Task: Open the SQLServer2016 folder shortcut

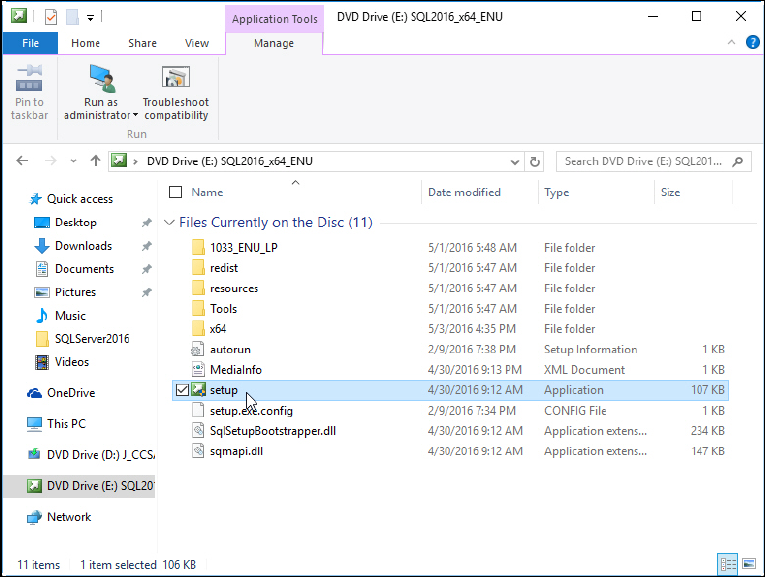Action: coord(92,338)
